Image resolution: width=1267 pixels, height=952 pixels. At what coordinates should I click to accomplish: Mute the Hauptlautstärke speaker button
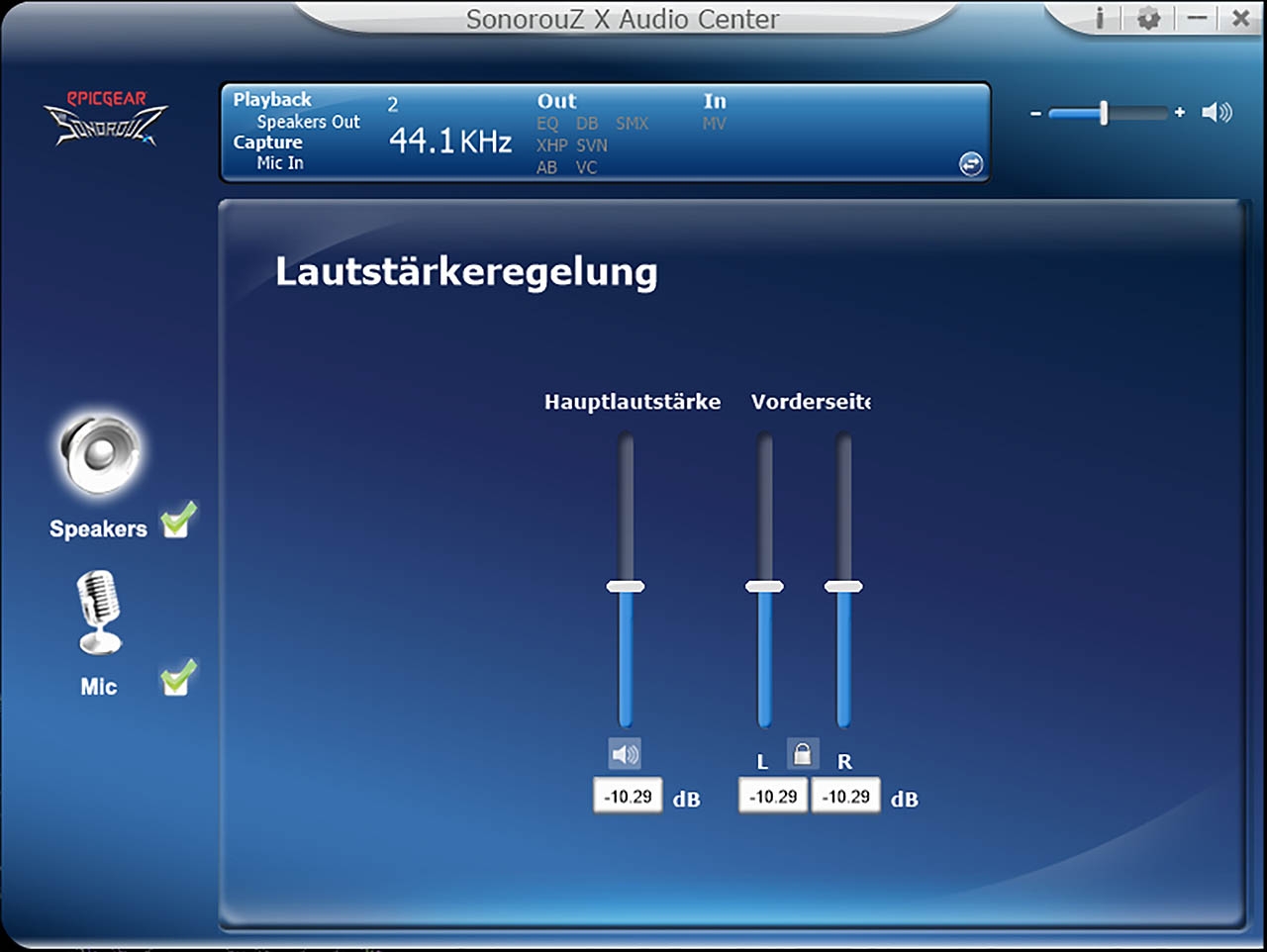pyautogui.click(x=625, y=754)
